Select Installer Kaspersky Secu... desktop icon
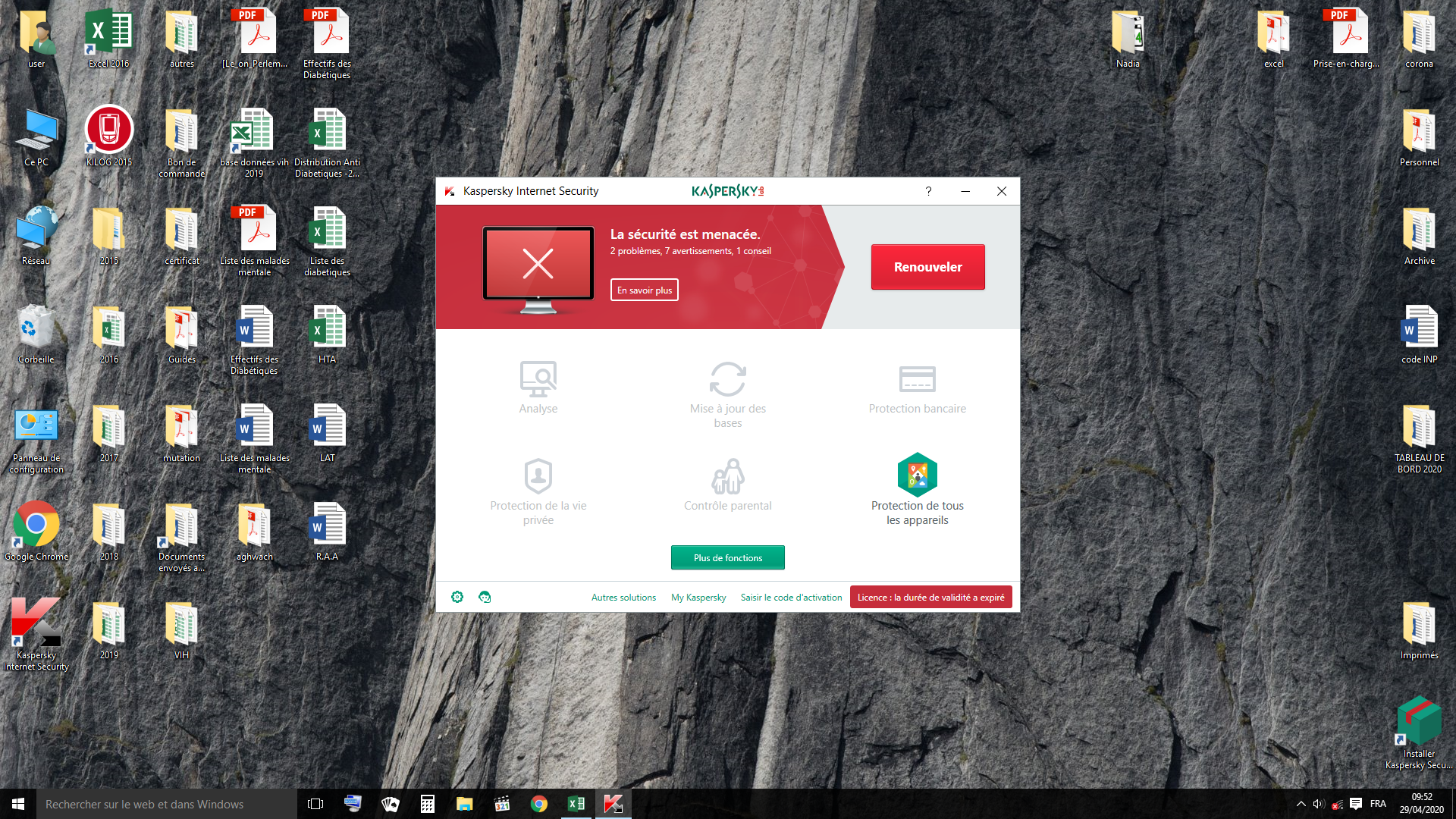 point(1419,733)
